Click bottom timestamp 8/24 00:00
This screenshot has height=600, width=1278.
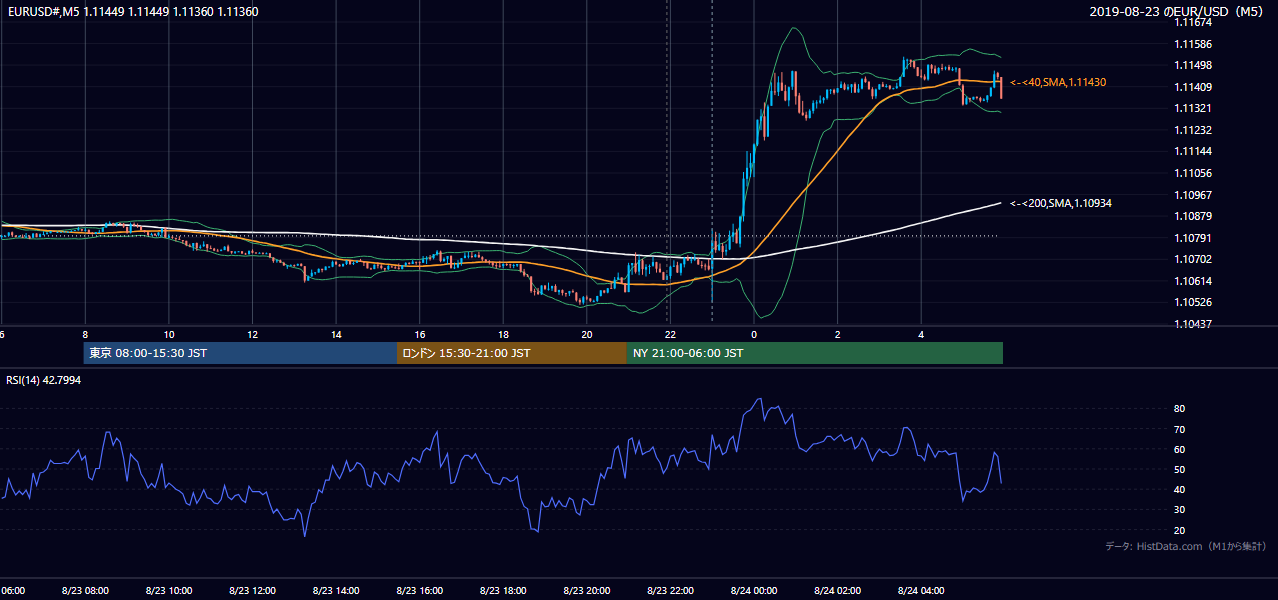coord(755,591)
